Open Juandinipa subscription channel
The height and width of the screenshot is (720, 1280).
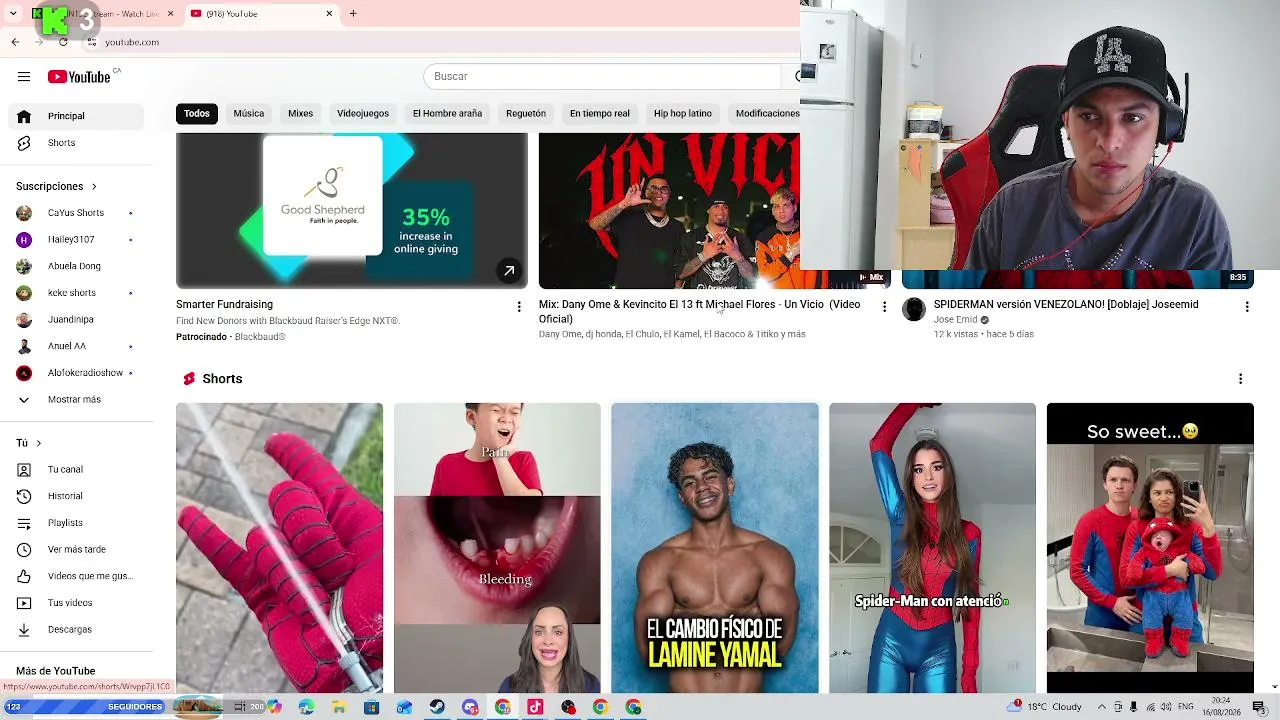tap(76, 320)
